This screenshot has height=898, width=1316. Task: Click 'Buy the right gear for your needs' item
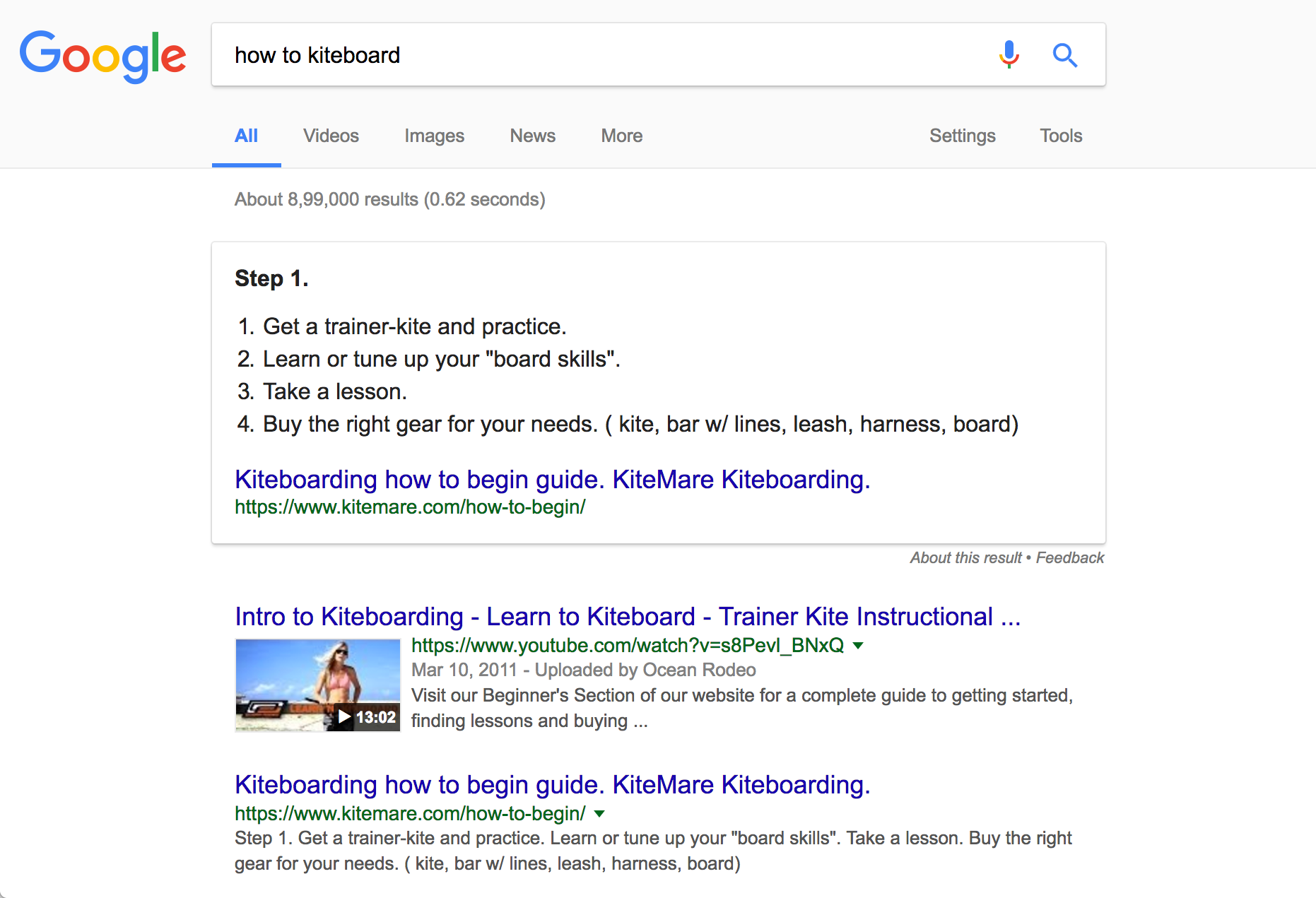pyautogui.click(x=640, y=424)
